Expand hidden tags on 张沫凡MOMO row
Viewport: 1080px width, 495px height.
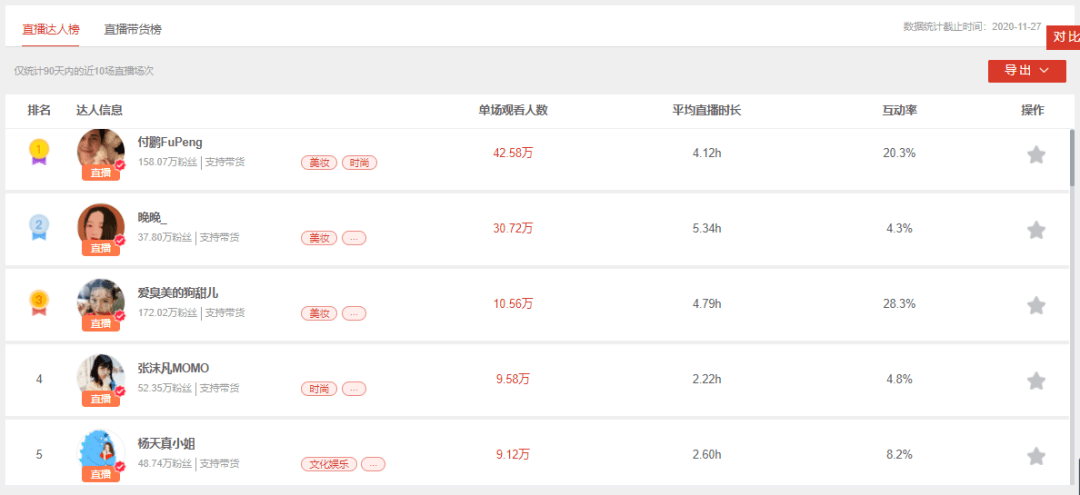click(354, 389)
